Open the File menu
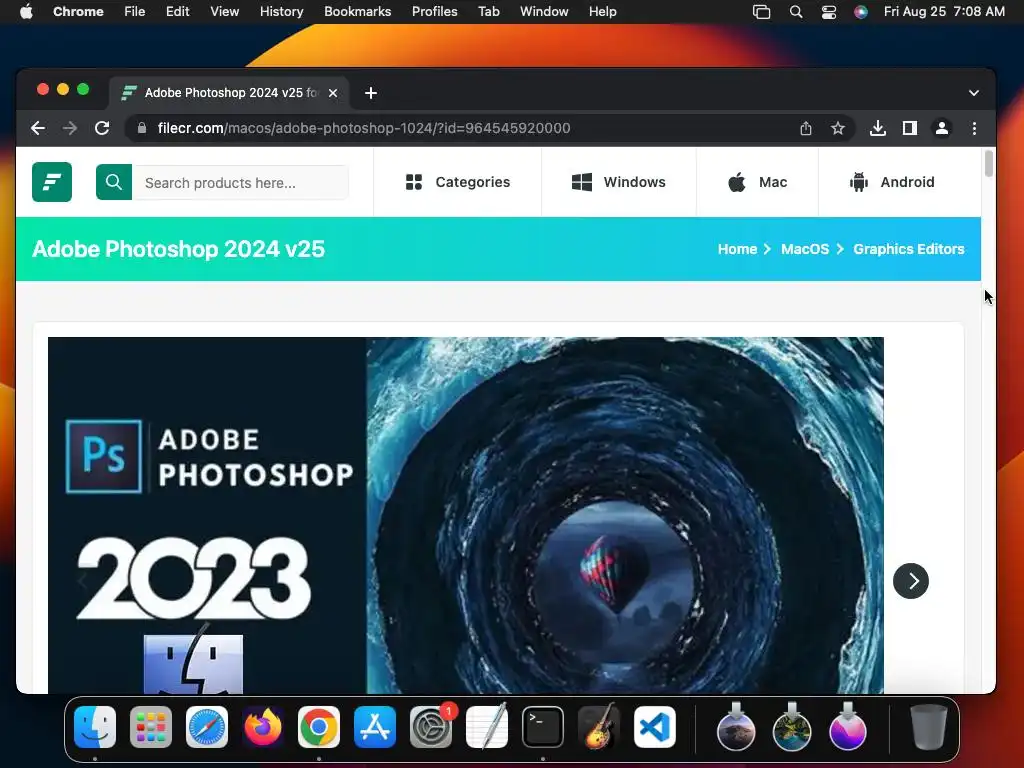 pos(135,11)
